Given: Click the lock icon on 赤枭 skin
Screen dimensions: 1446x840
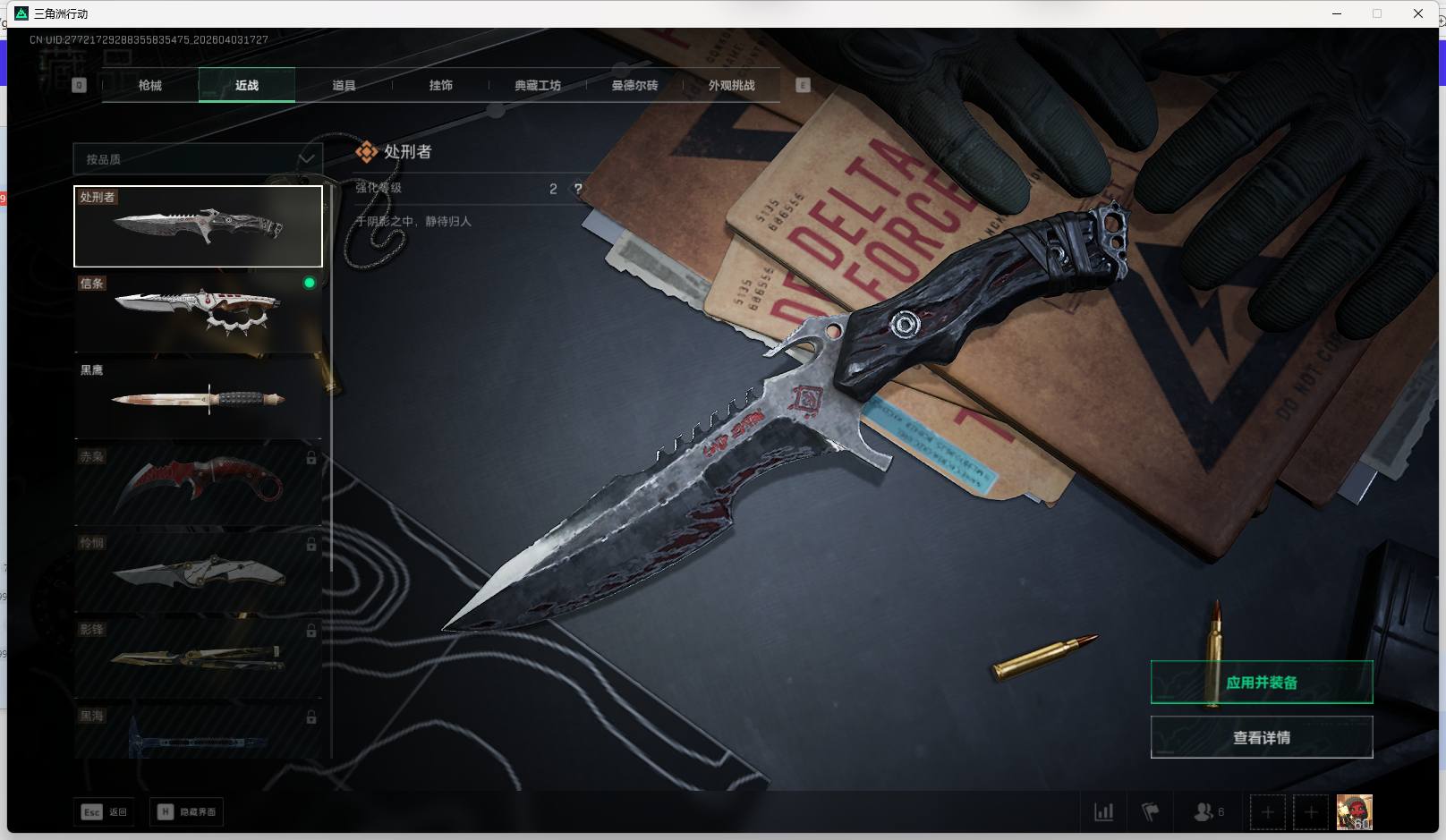Looking at the screenshot, I should pos(310,458).
